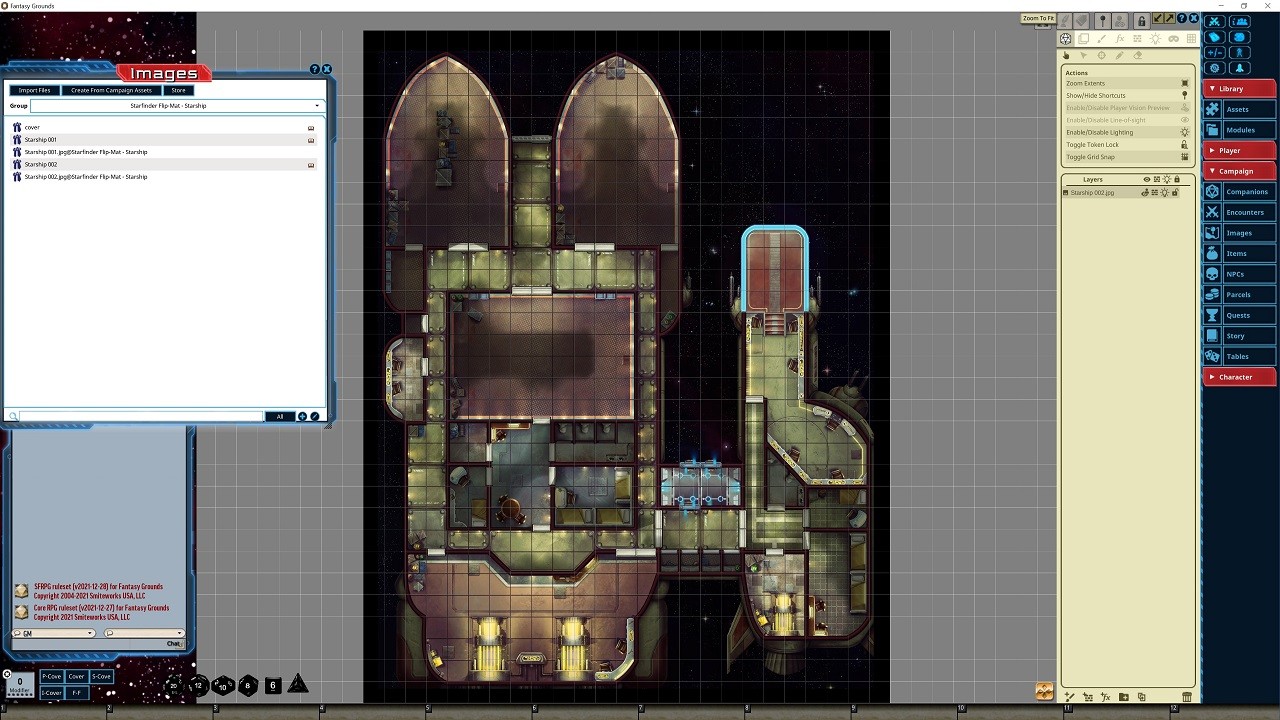
Task: Open the Quests sidebar entry
Action: pyautogui.click(x=1239, y=315)
